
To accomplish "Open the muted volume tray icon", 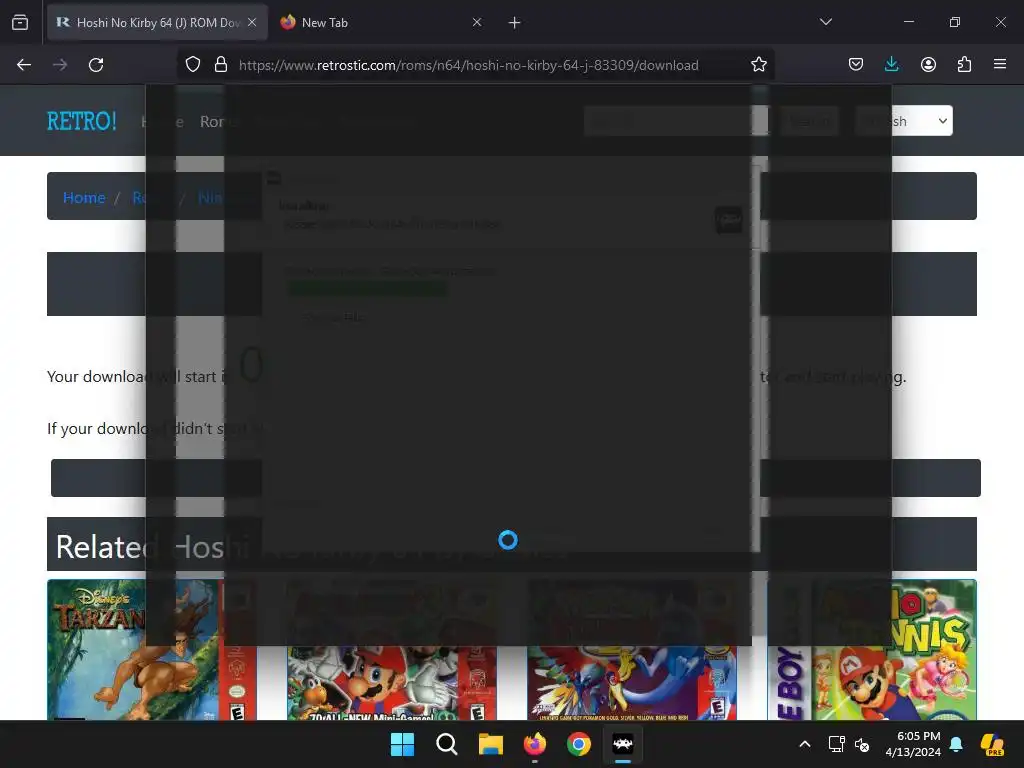I will 862,744.
